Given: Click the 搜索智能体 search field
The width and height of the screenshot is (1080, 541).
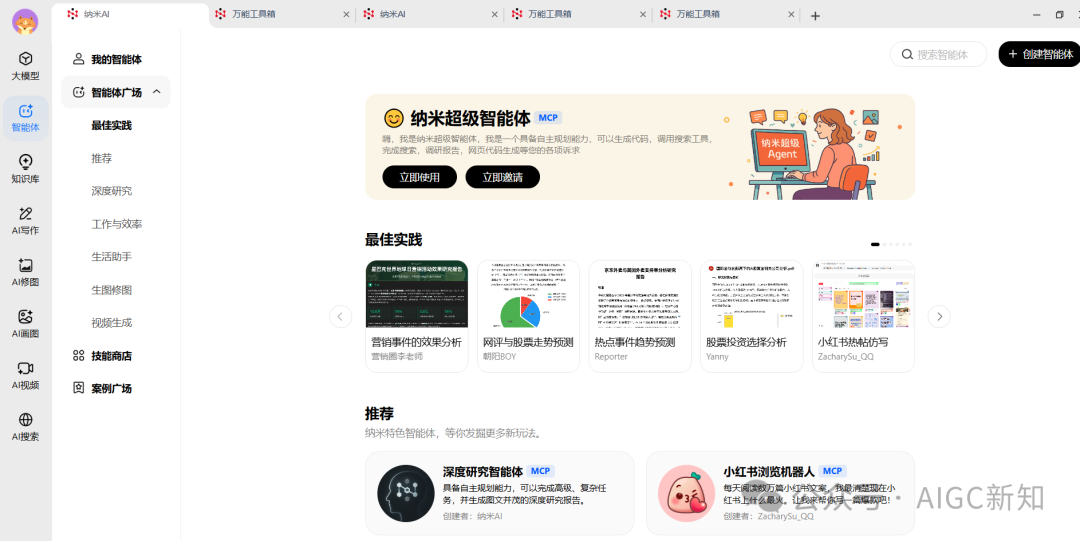Looking at the screenshot, I should click(x=938, y=54).
